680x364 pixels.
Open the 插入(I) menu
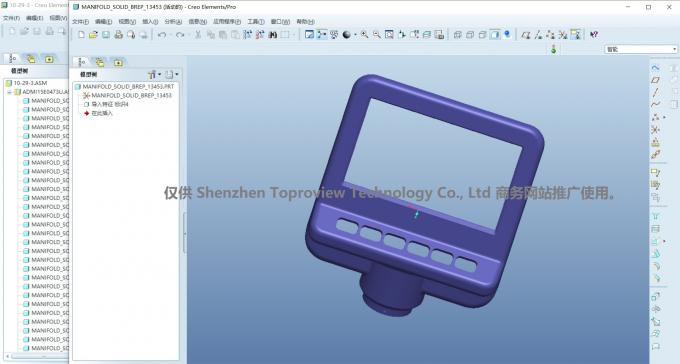[150, 22]
